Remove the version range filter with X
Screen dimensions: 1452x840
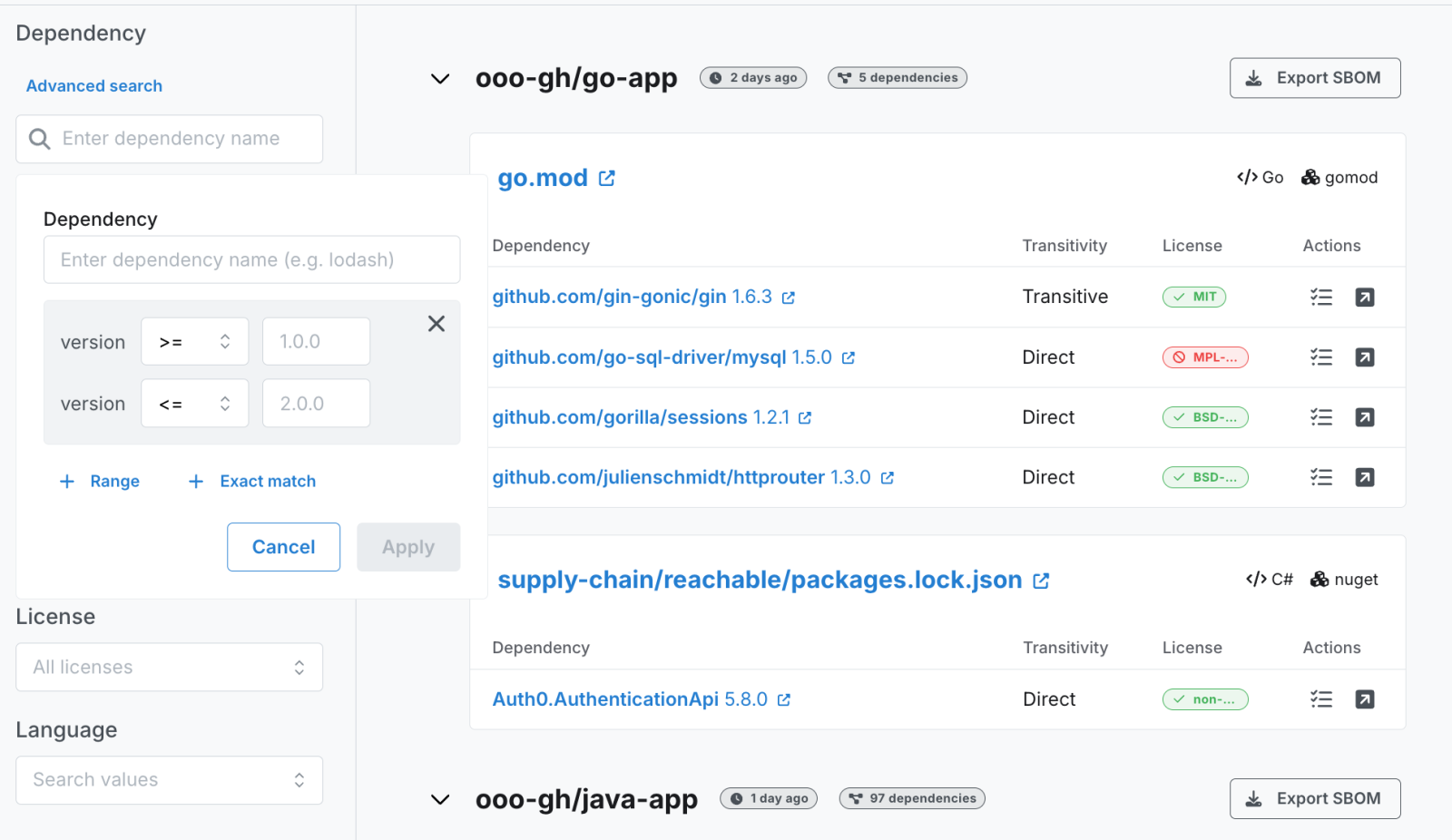coord(437,324)
